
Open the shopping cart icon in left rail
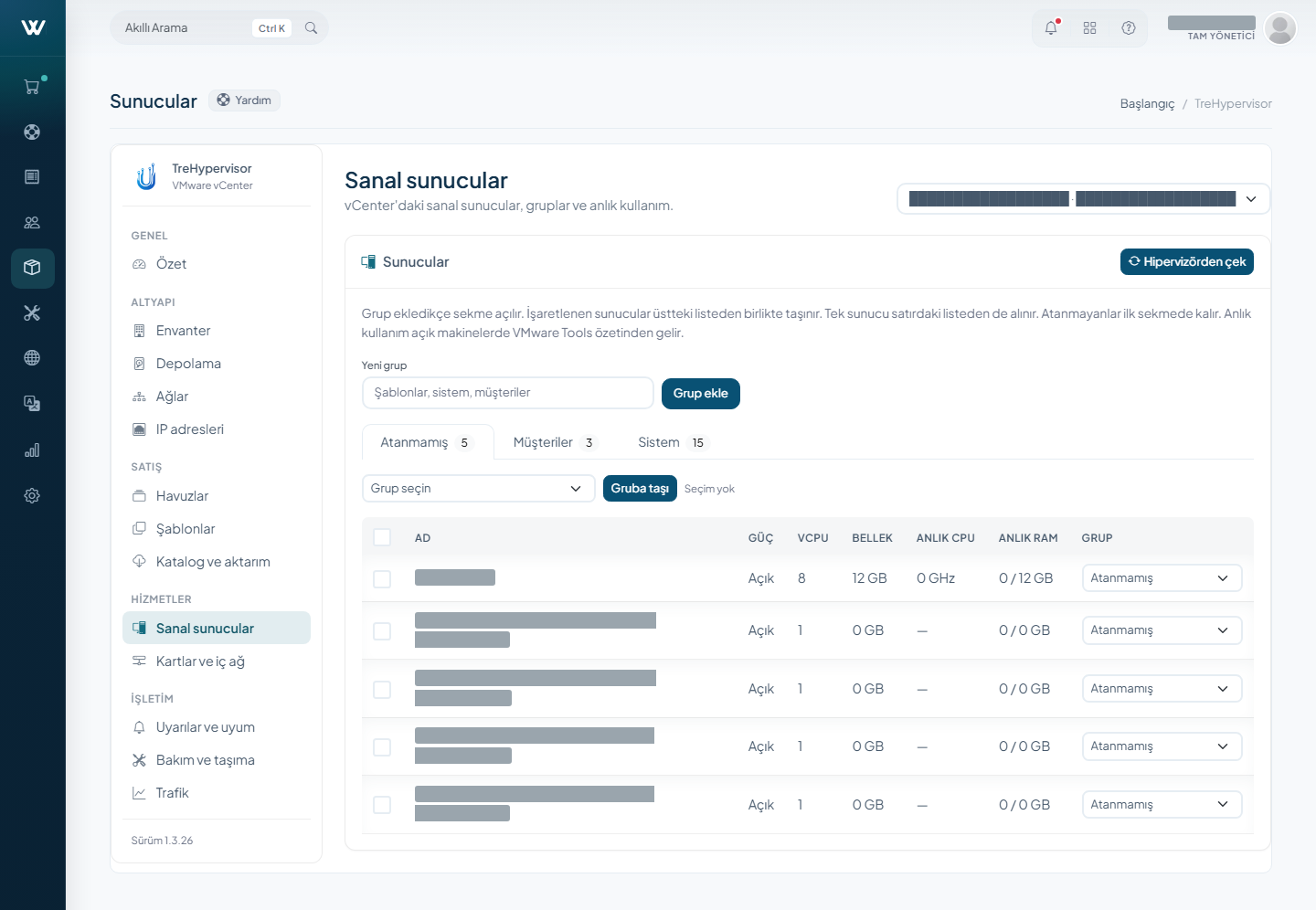(x=32, y=87)
